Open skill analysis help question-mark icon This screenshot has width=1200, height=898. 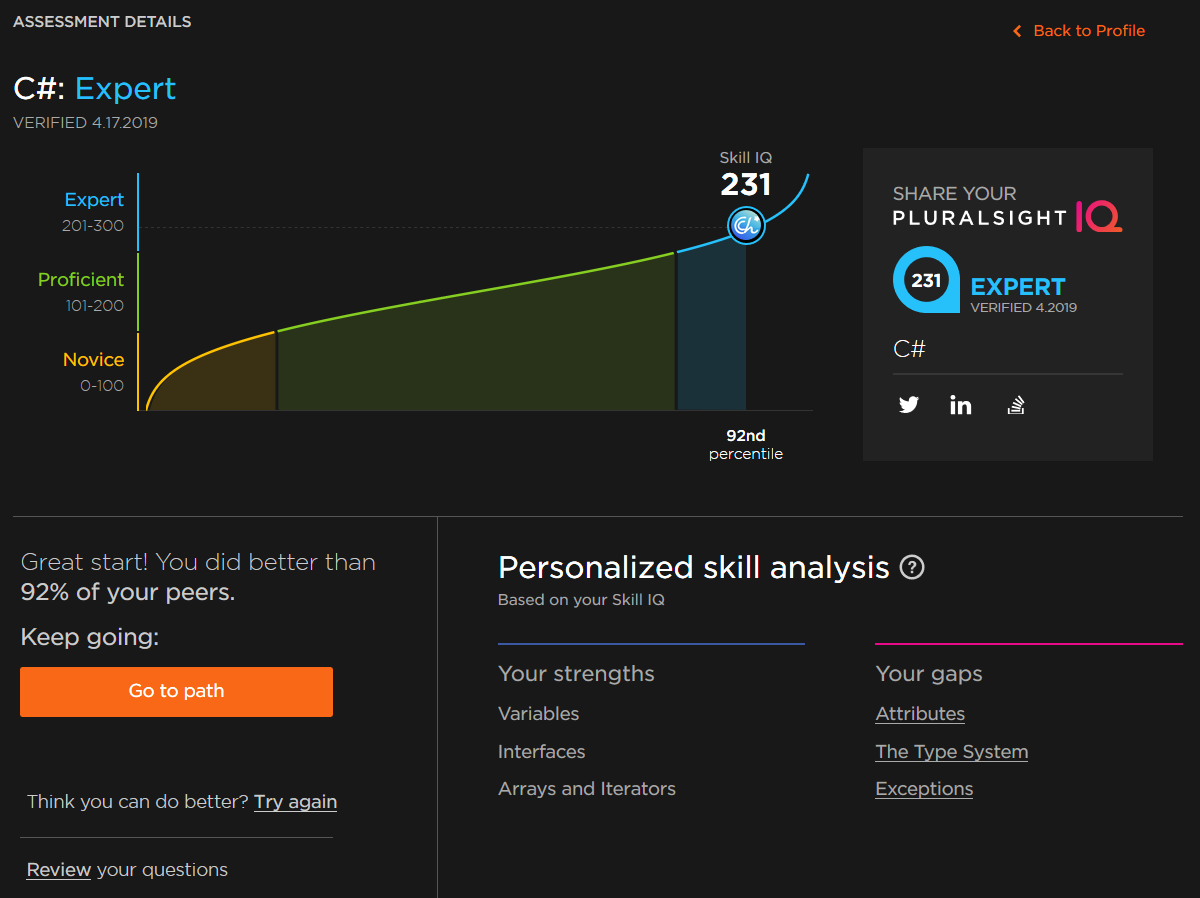(912, 568)
